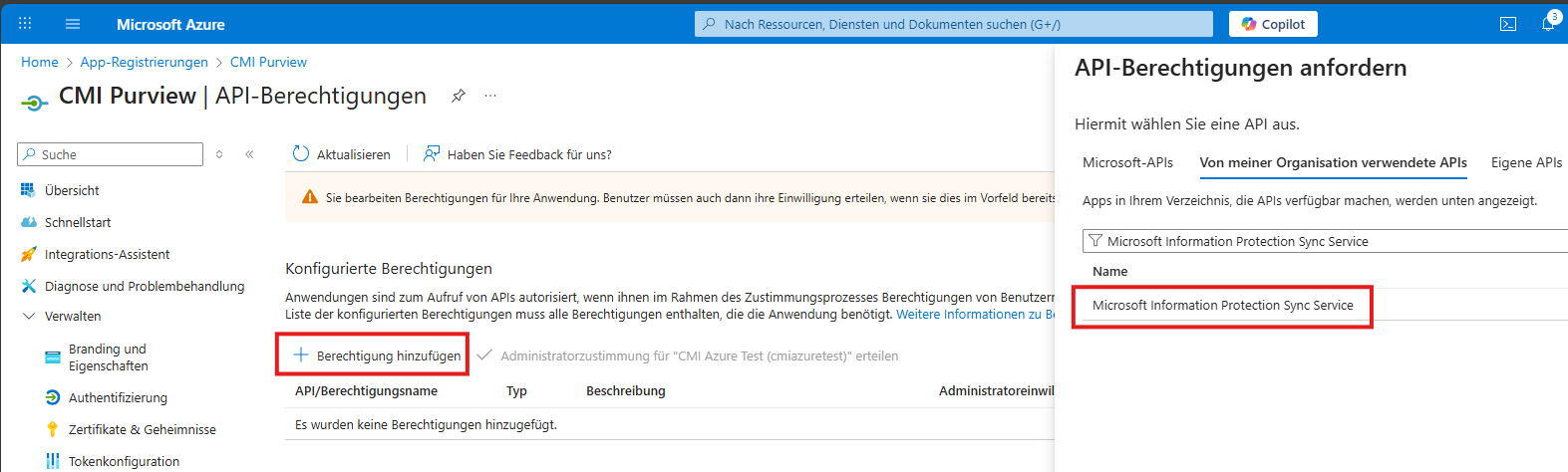Click the API filter input field
The width and height of the screenshot is (1568, 472).
pyautogui.click(x=1325, y=241)
